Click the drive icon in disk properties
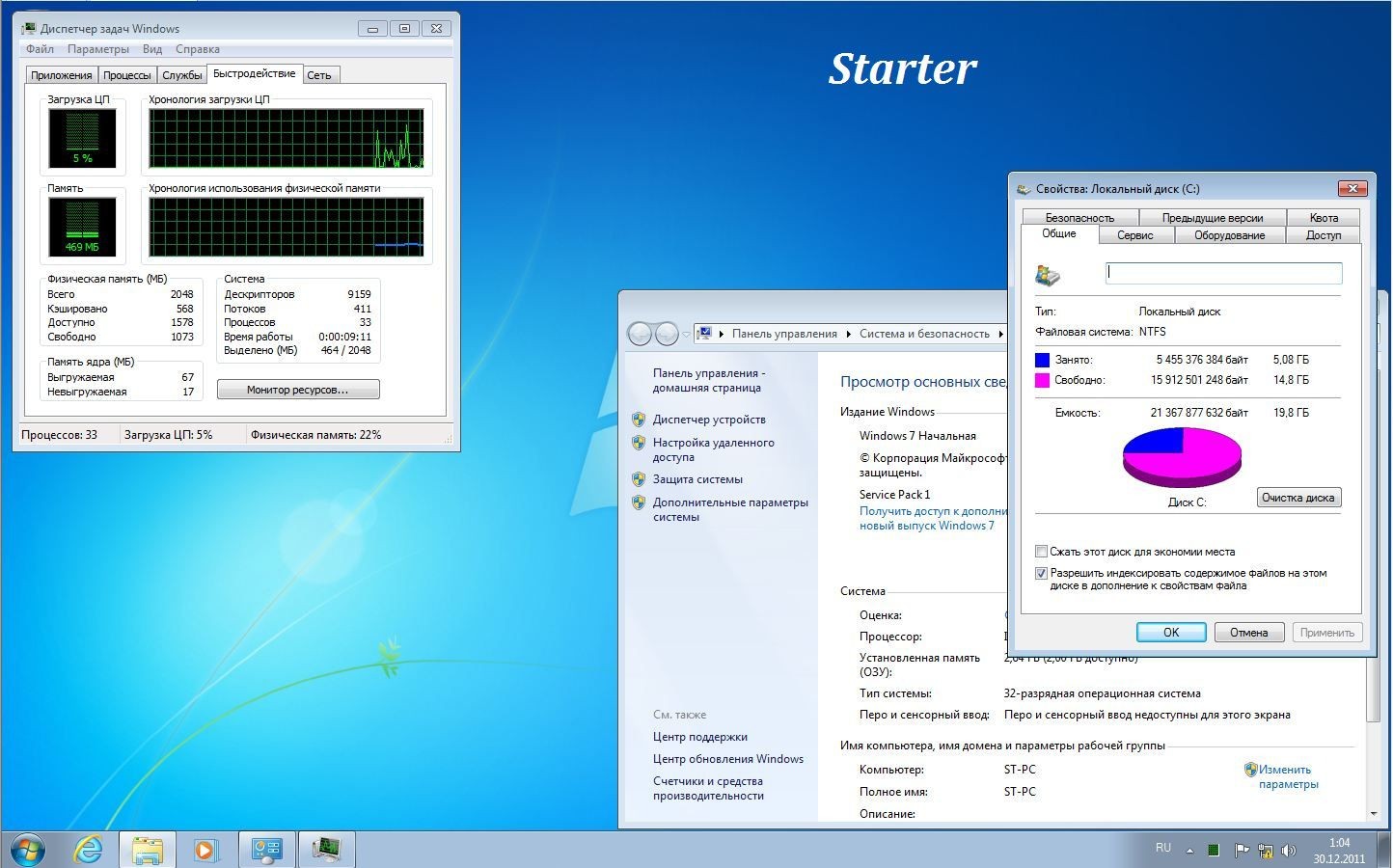This screenshot has height=868, width=1393. [x=1048, y=275]
